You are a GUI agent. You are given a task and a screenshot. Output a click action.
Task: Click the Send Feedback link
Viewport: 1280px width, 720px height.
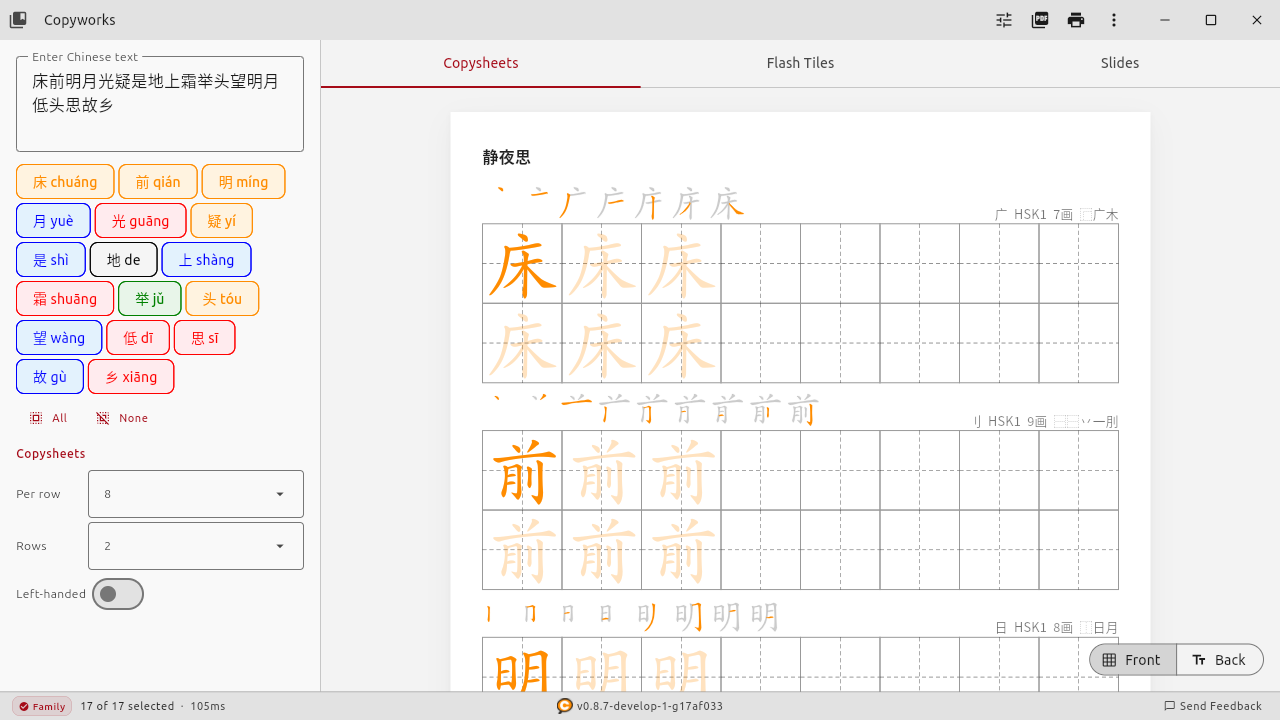(x=1213, y=706)
